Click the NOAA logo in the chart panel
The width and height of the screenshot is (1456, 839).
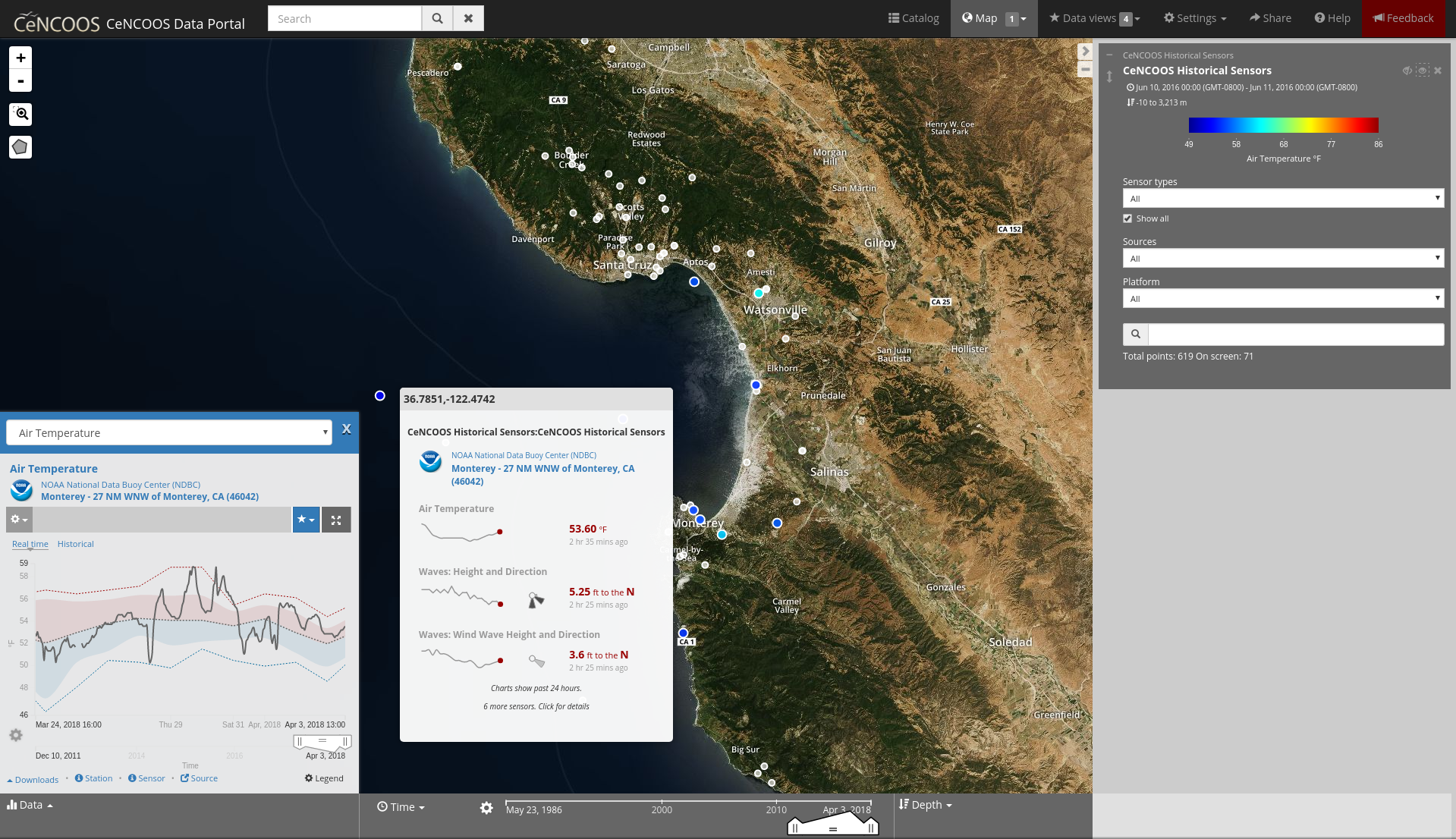21,490
